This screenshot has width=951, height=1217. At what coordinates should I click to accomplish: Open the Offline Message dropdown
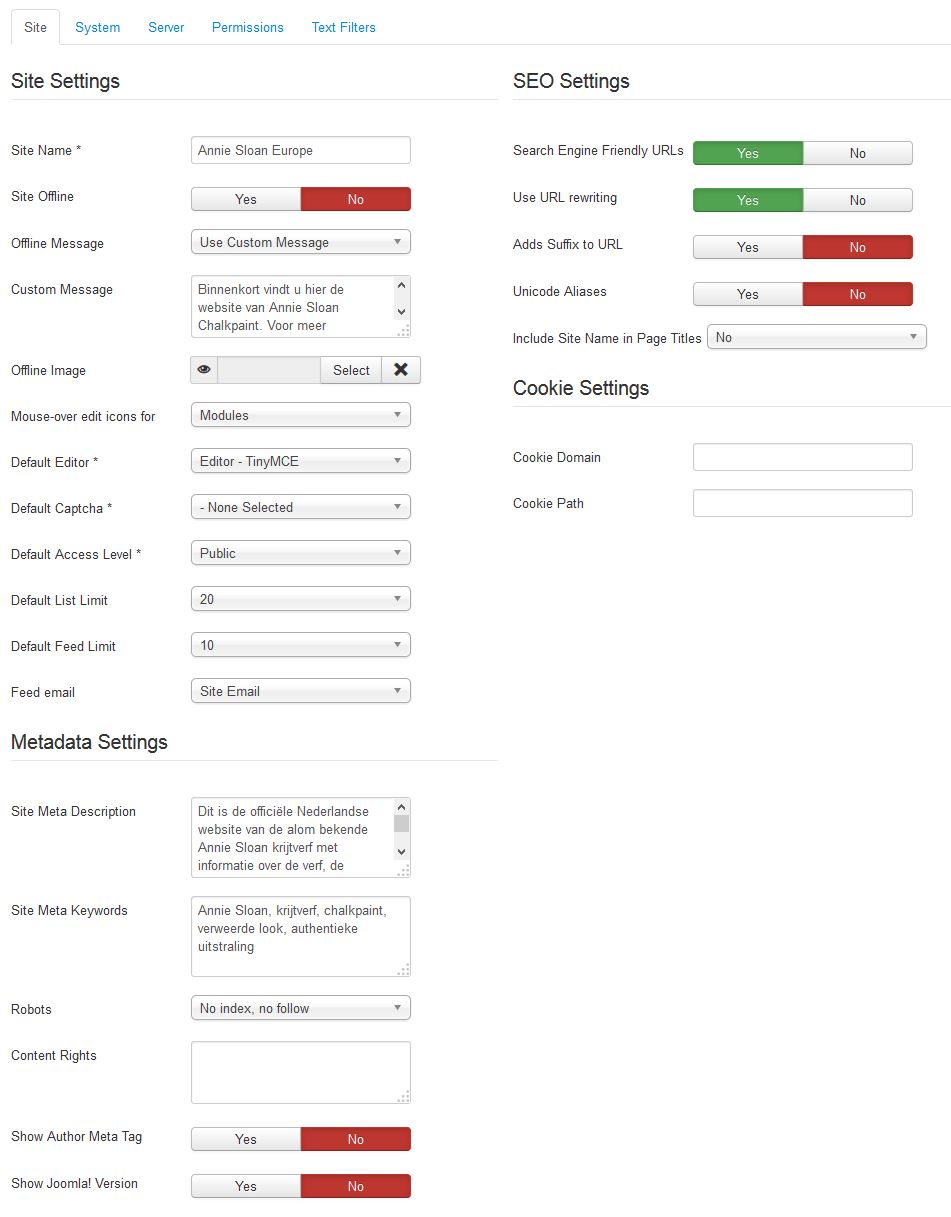point(301,242)
